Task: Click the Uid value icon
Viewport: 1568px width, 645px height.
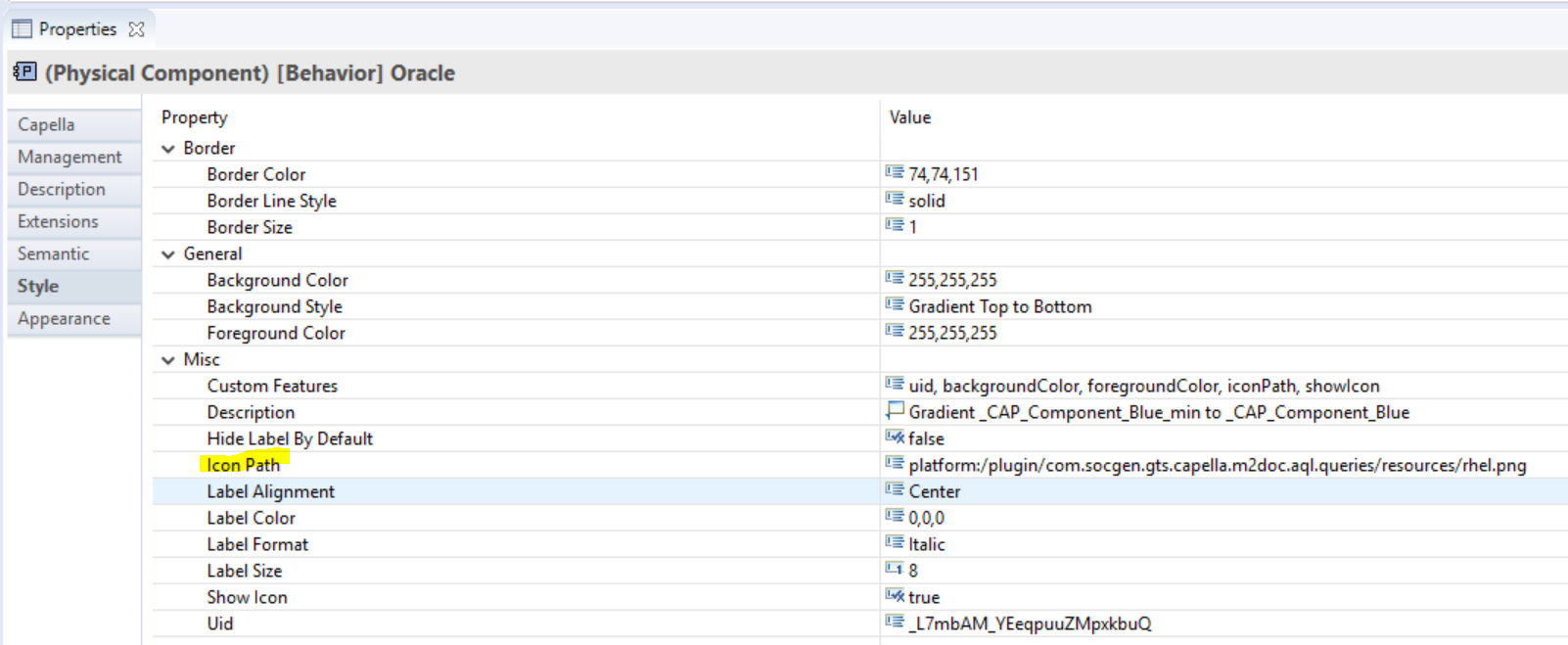Action: click(895, 622)
